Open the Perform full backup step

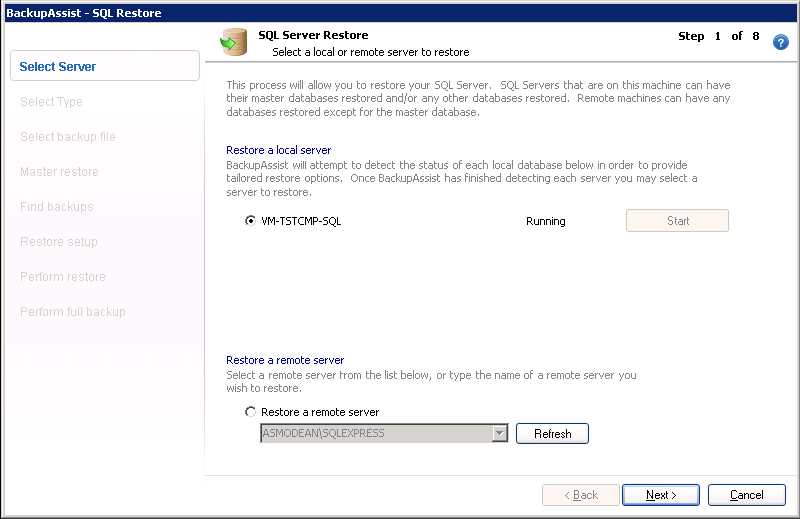pos(72,311)
